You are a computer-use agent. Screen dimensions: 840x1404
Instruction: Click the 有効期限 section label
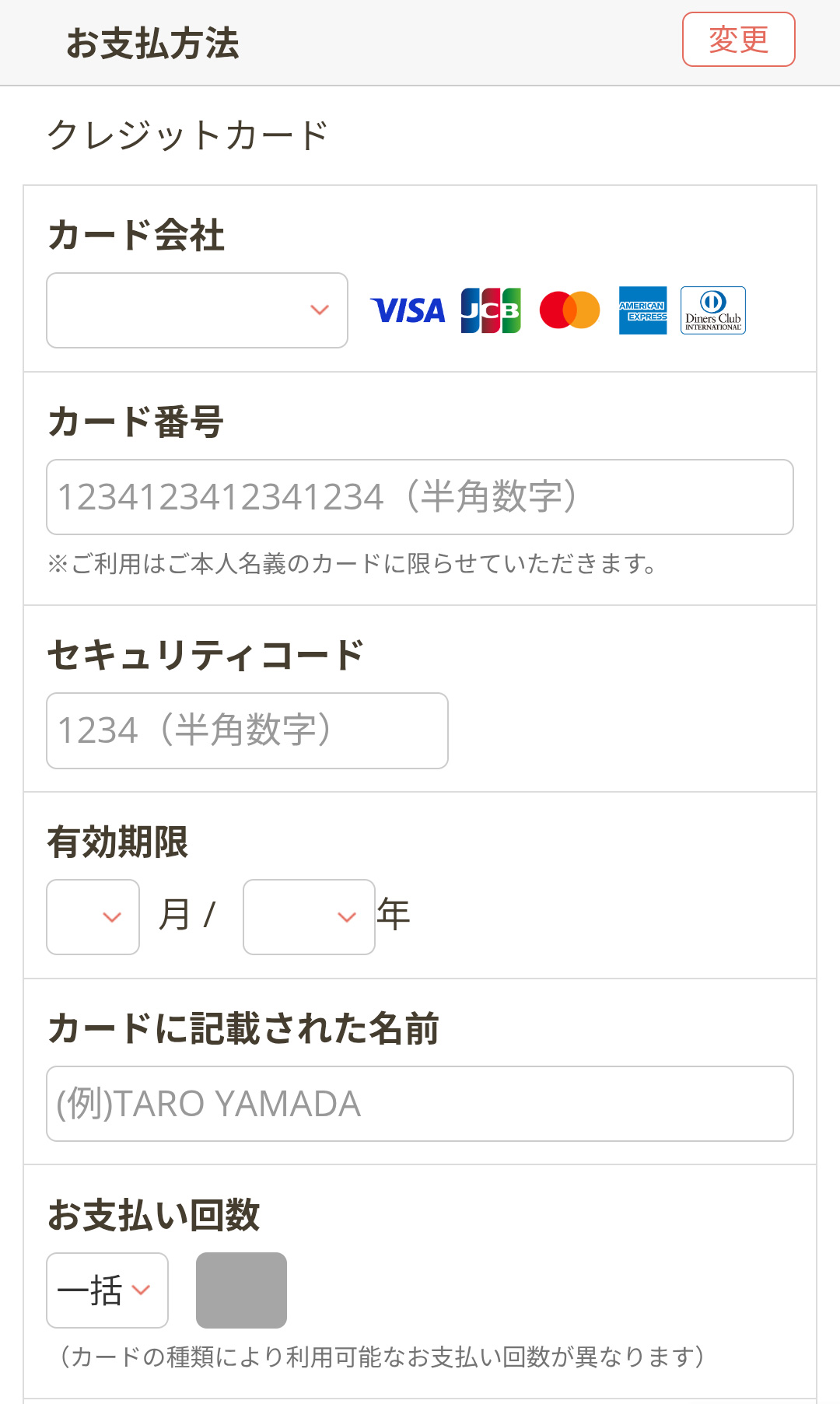point(117,842)
